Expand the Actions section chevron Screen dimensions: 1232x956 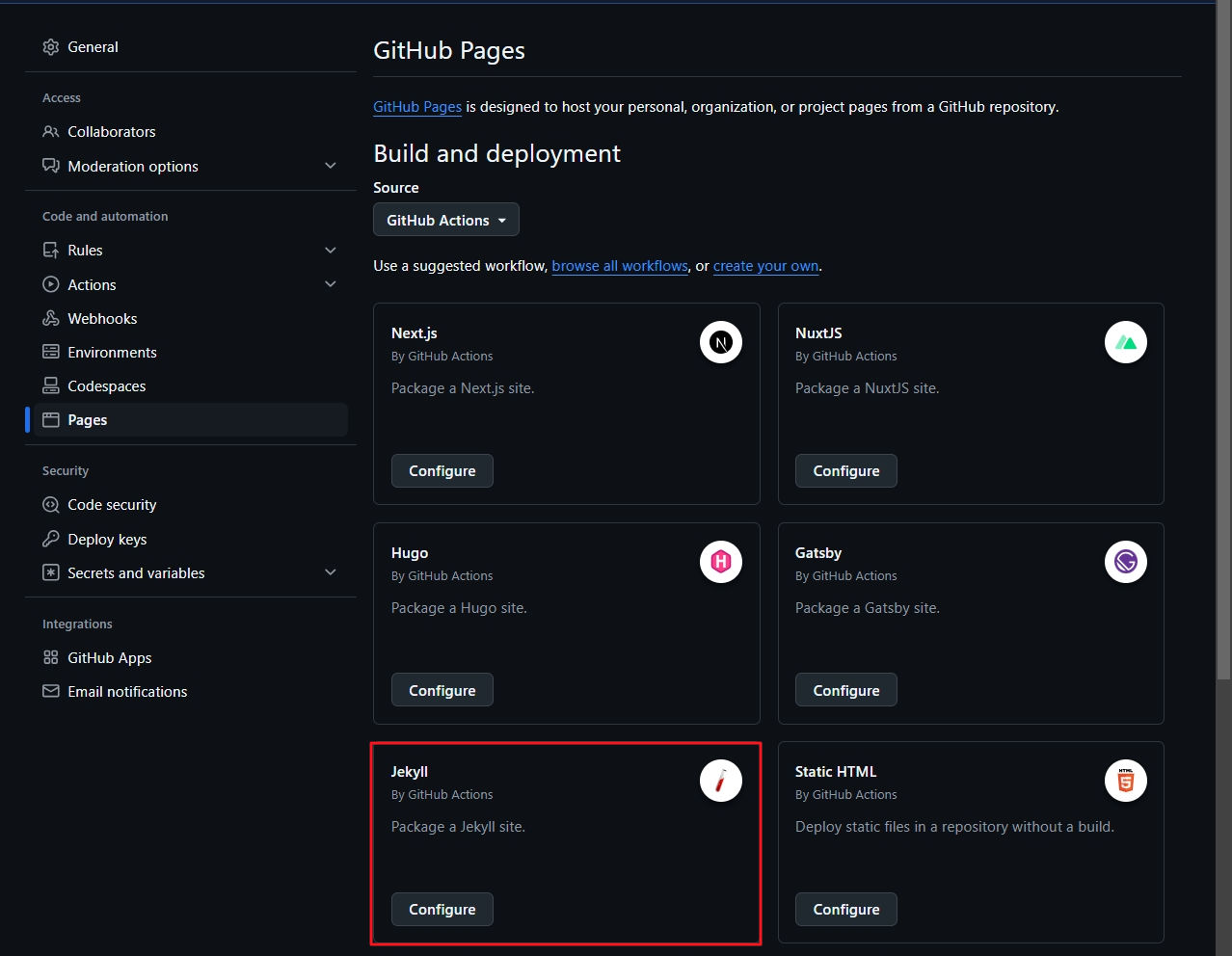click(331, 285)
